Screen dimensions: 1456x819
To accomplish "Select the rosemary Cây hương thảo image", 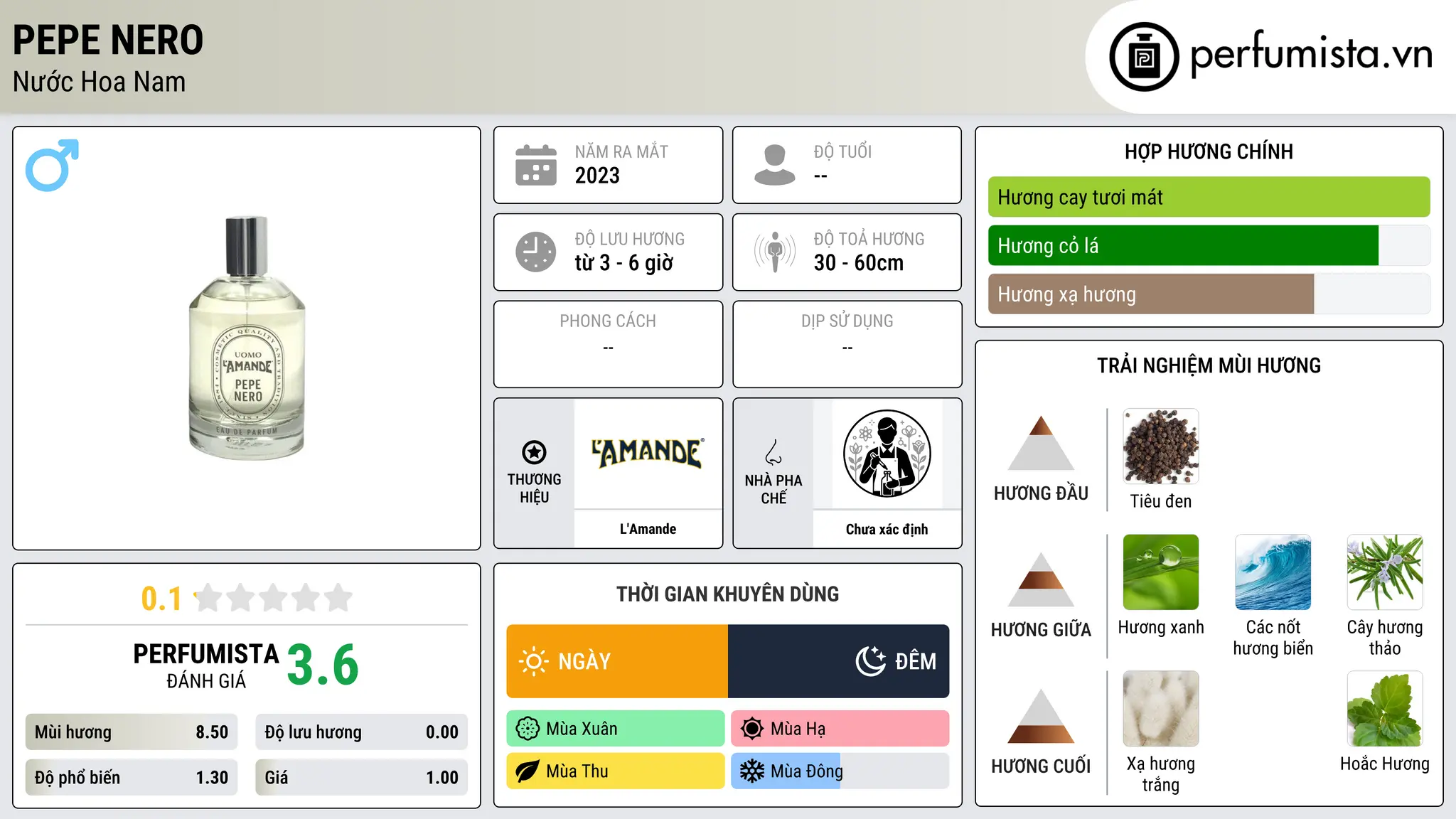I will pyautogui.click(x=1385, y=572).
